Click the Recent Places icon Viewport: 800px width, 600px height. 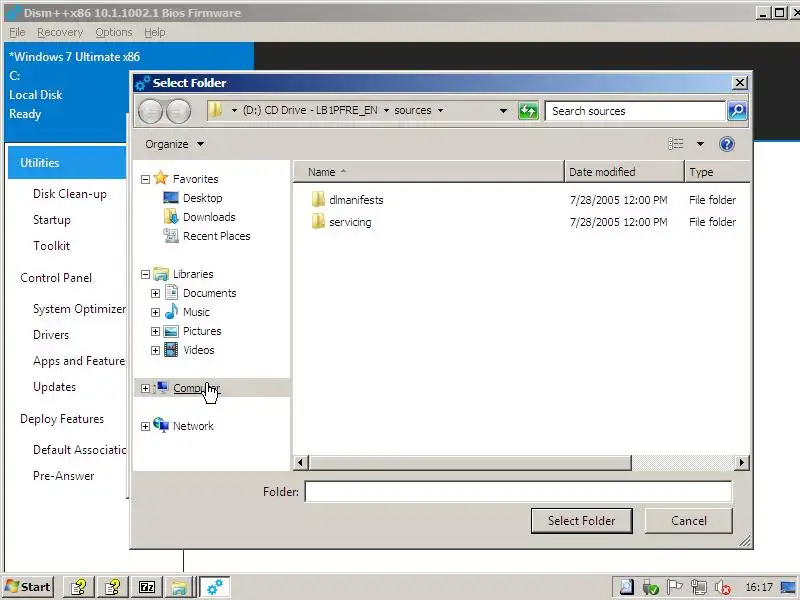[171, 236]
